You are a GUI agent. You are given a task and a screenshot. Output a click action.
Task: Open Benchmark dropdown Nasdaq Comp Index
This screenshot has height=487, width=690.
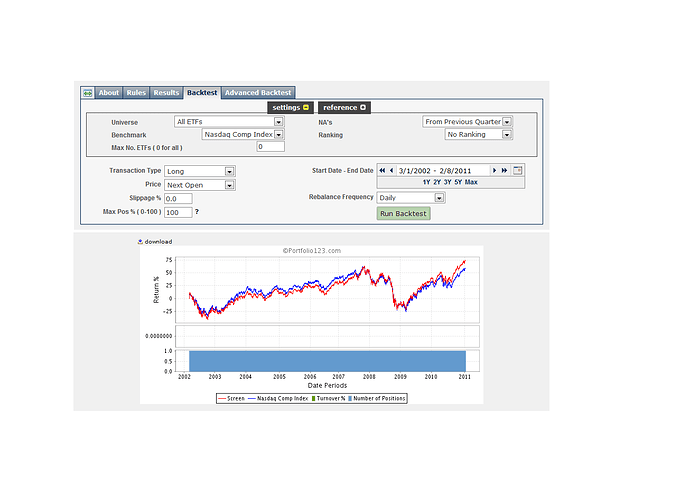coord(243,135)
